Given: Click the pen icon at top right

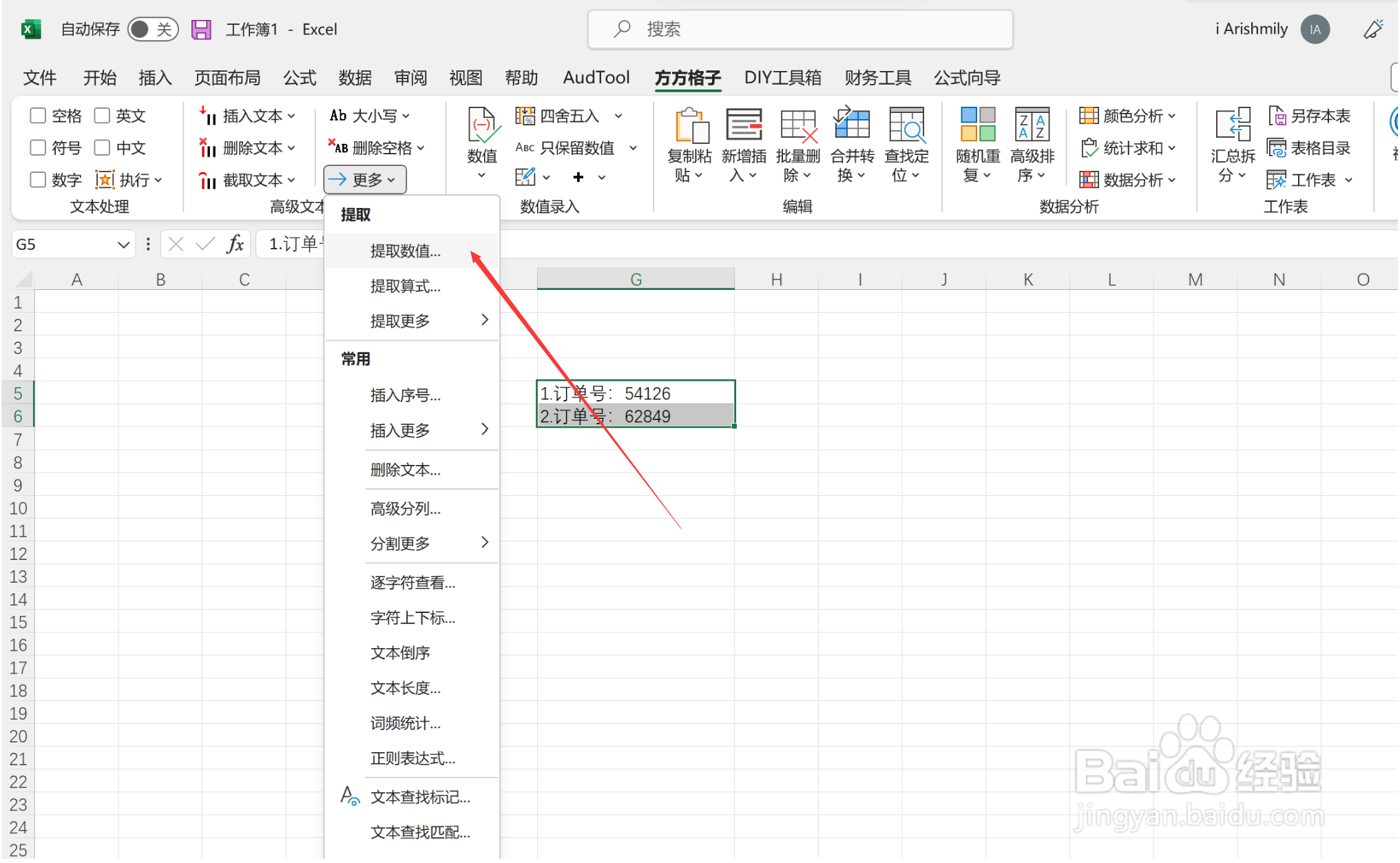Looking at the screenshot, I should pos(1373,29).
